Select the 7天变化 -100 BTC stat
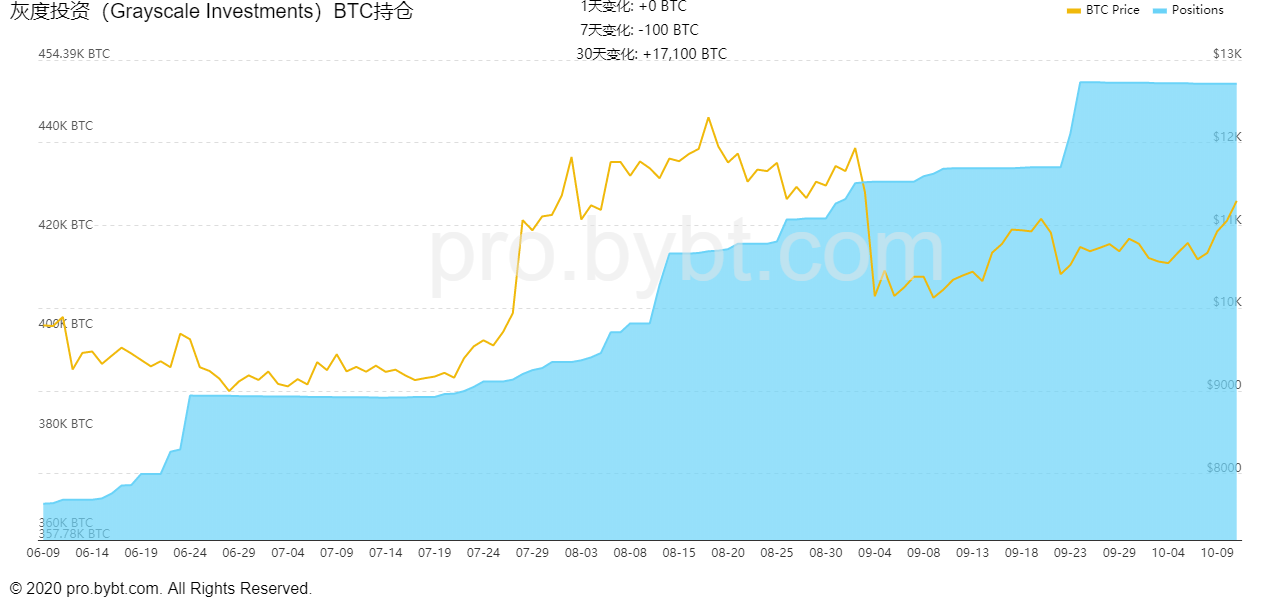Image resolution: width=1280 pixels, height=600 pixels. point(639,30)
